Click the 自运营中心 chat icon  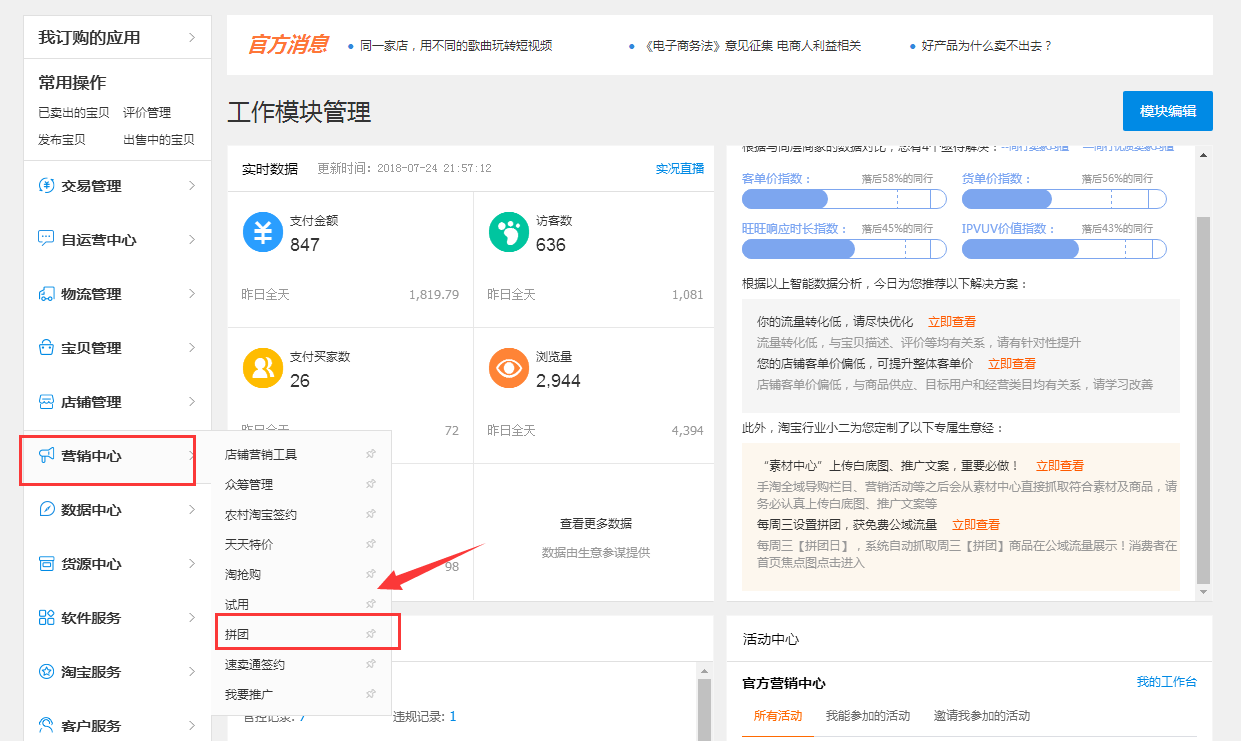pos(46,239)
